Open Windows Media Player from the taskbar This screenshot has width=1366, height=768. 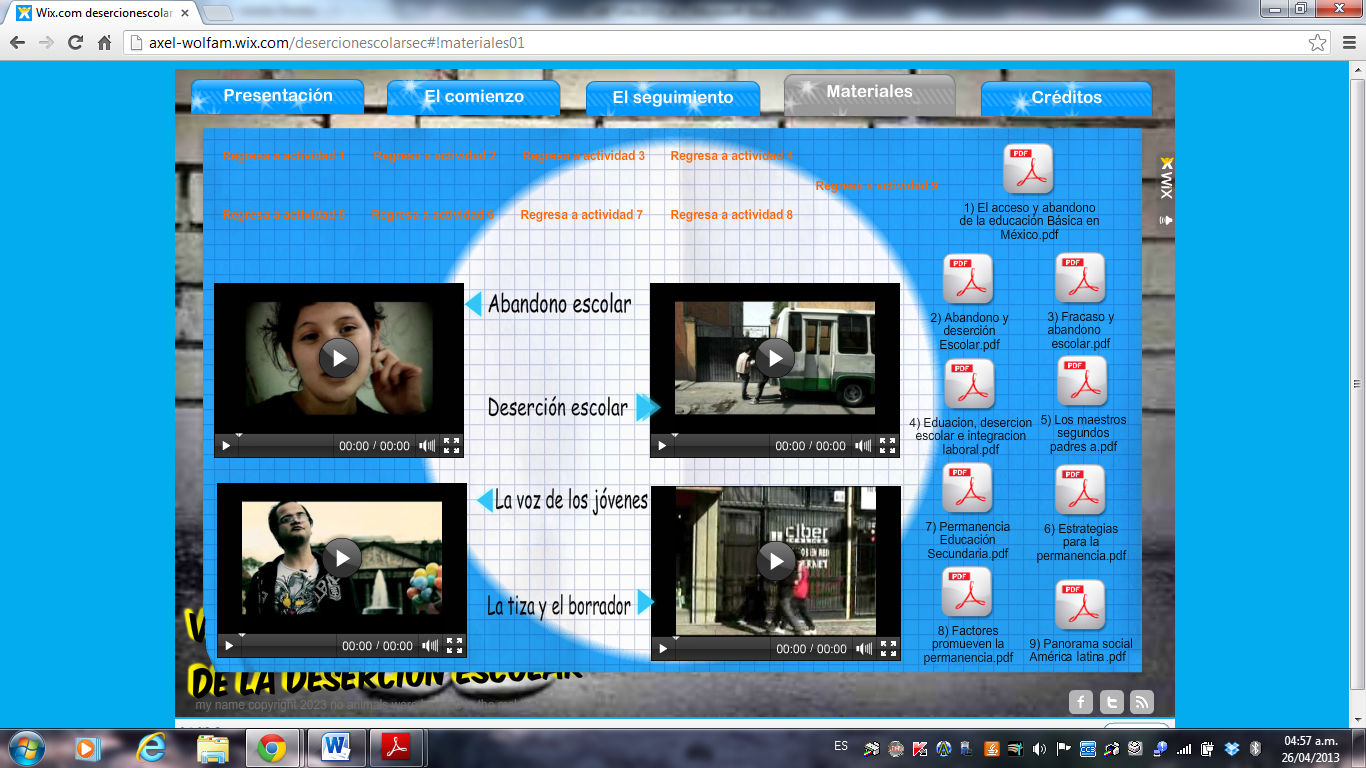[x=88, y=748]
